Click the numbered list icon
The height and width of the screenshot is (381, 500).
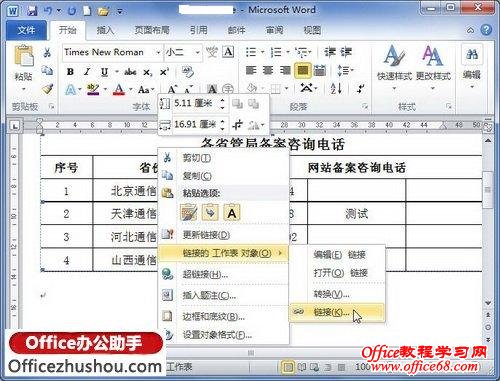pos(276,52)
